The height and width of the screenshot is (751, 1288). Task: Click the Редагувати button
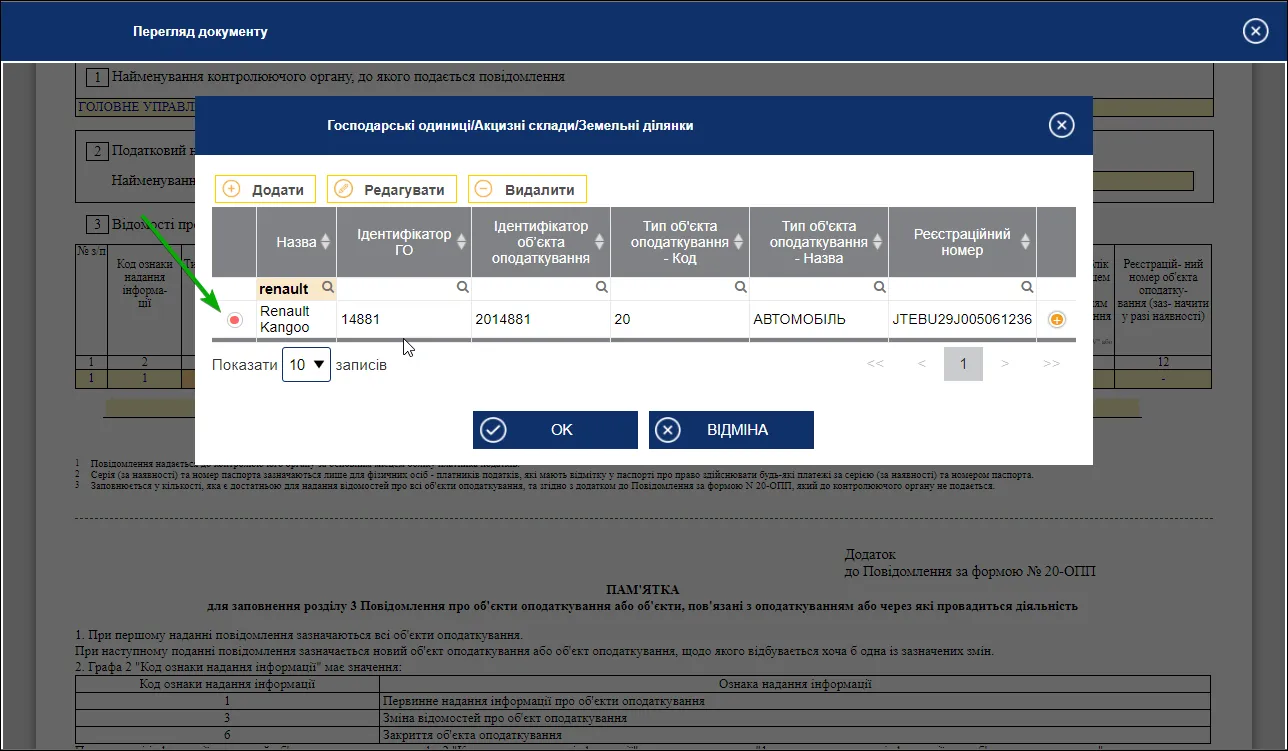click(392, 189)
